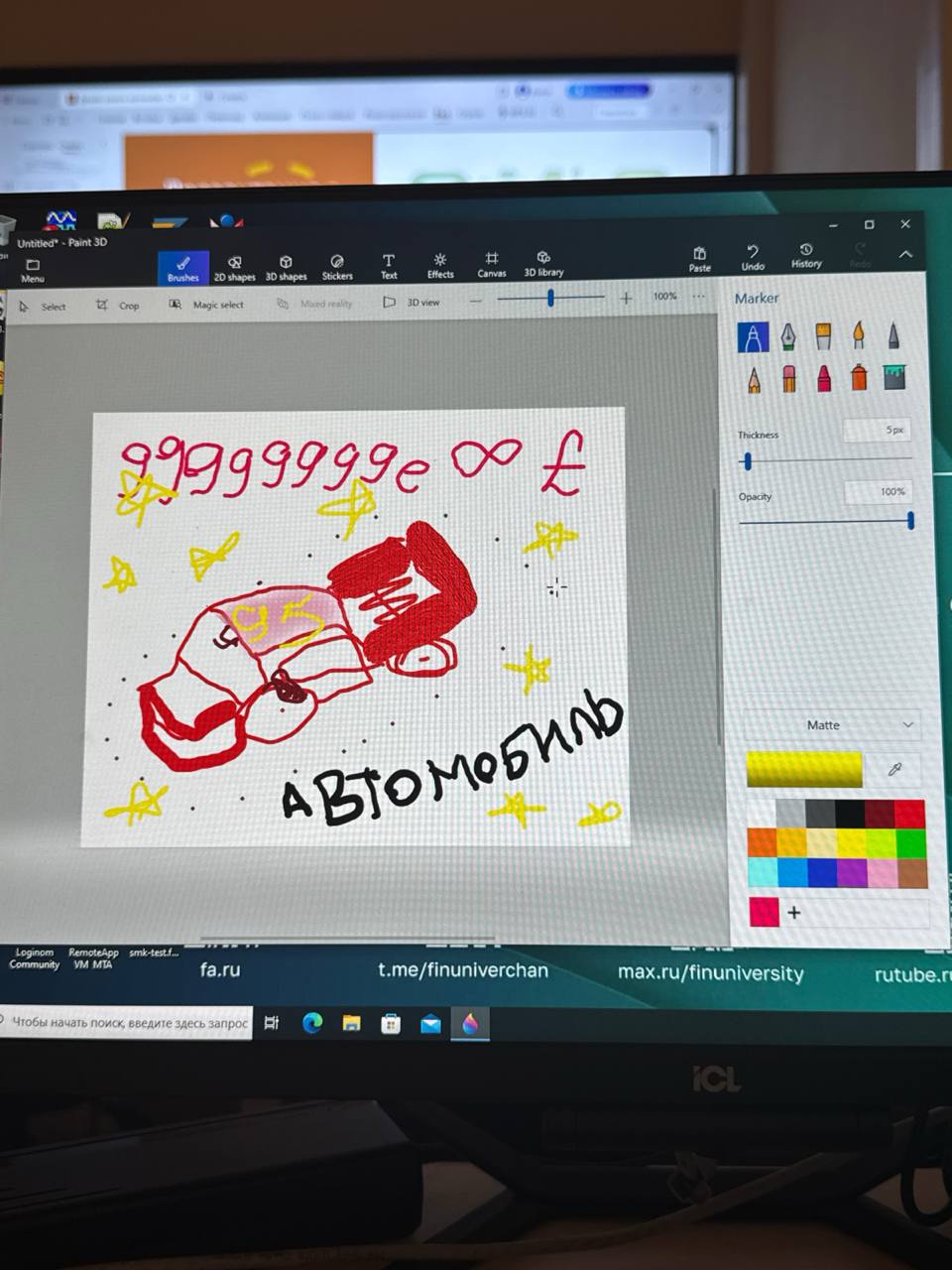This screenshot has height=1270, width=952.
Task: Click the Undo button
Action: coord(753,257)
